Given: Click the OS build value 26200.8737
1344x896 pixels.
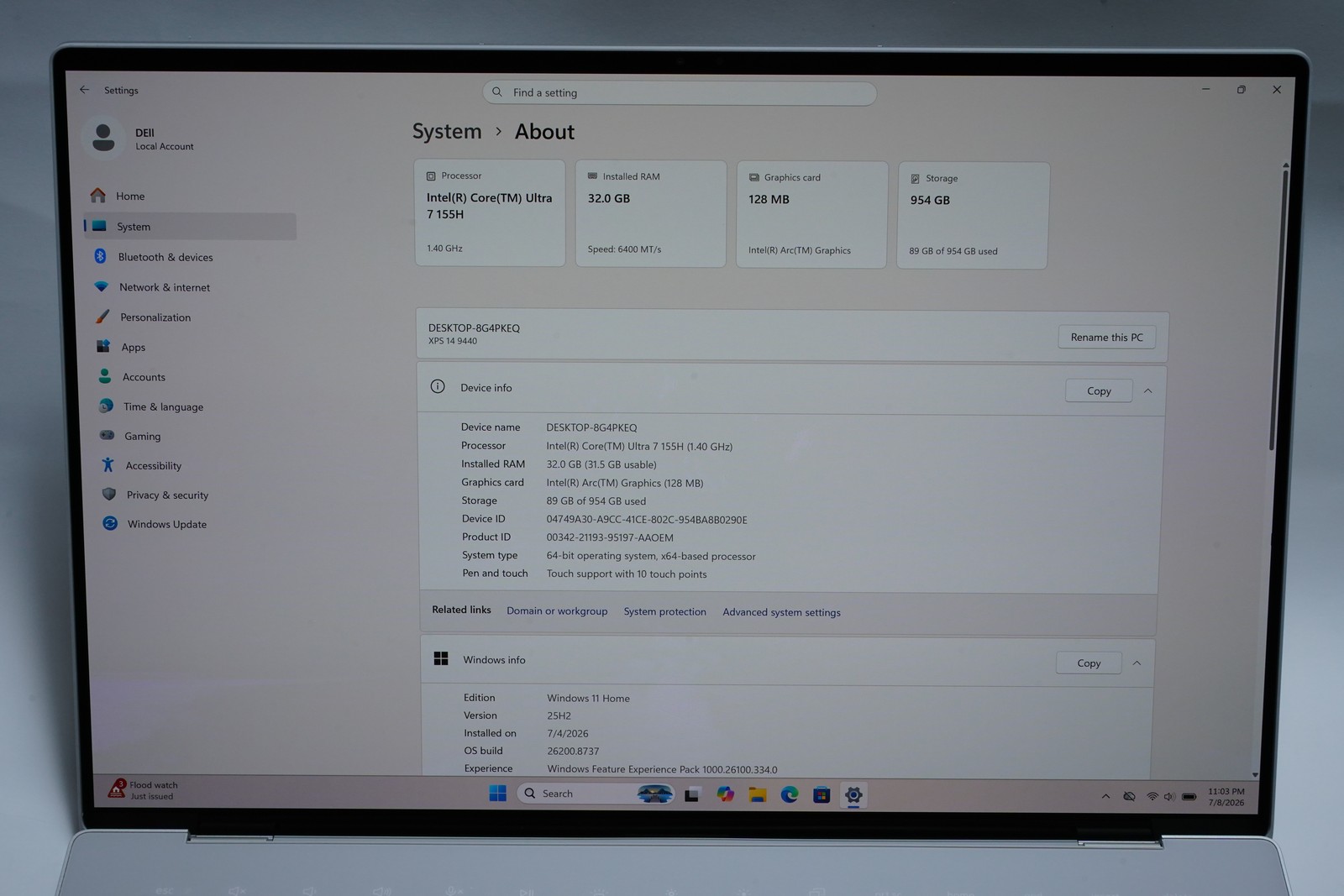Looking at the screenshot, I should [573, 751].
